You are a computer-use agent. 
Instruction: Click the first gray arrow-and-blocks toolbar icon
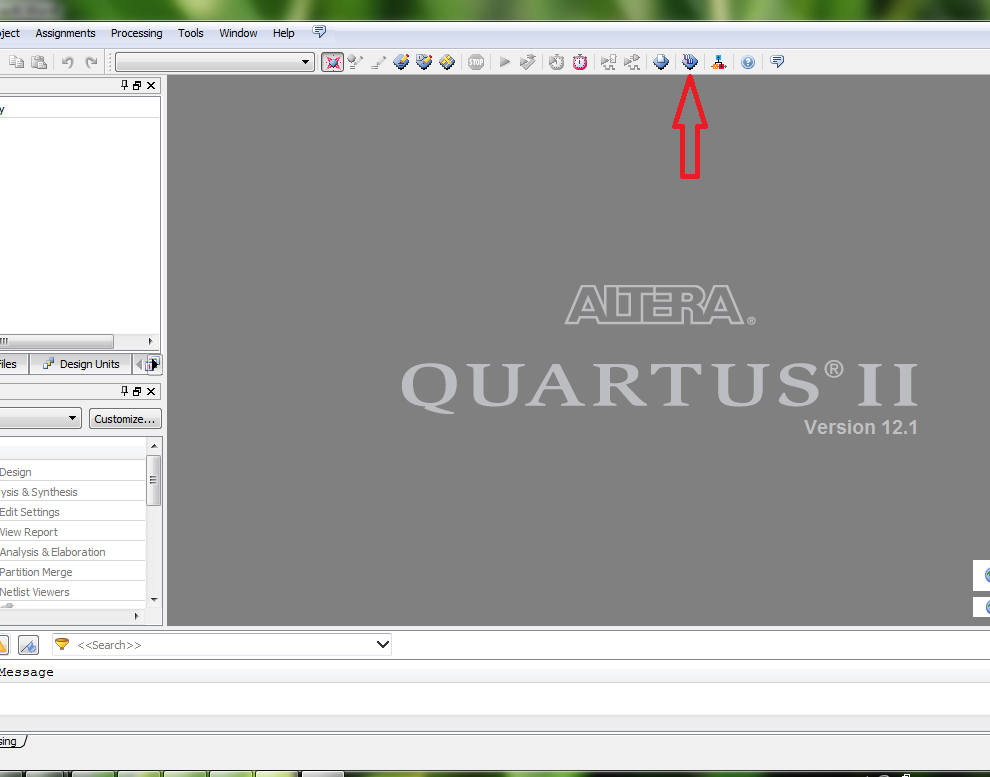[x=609, y=62]
